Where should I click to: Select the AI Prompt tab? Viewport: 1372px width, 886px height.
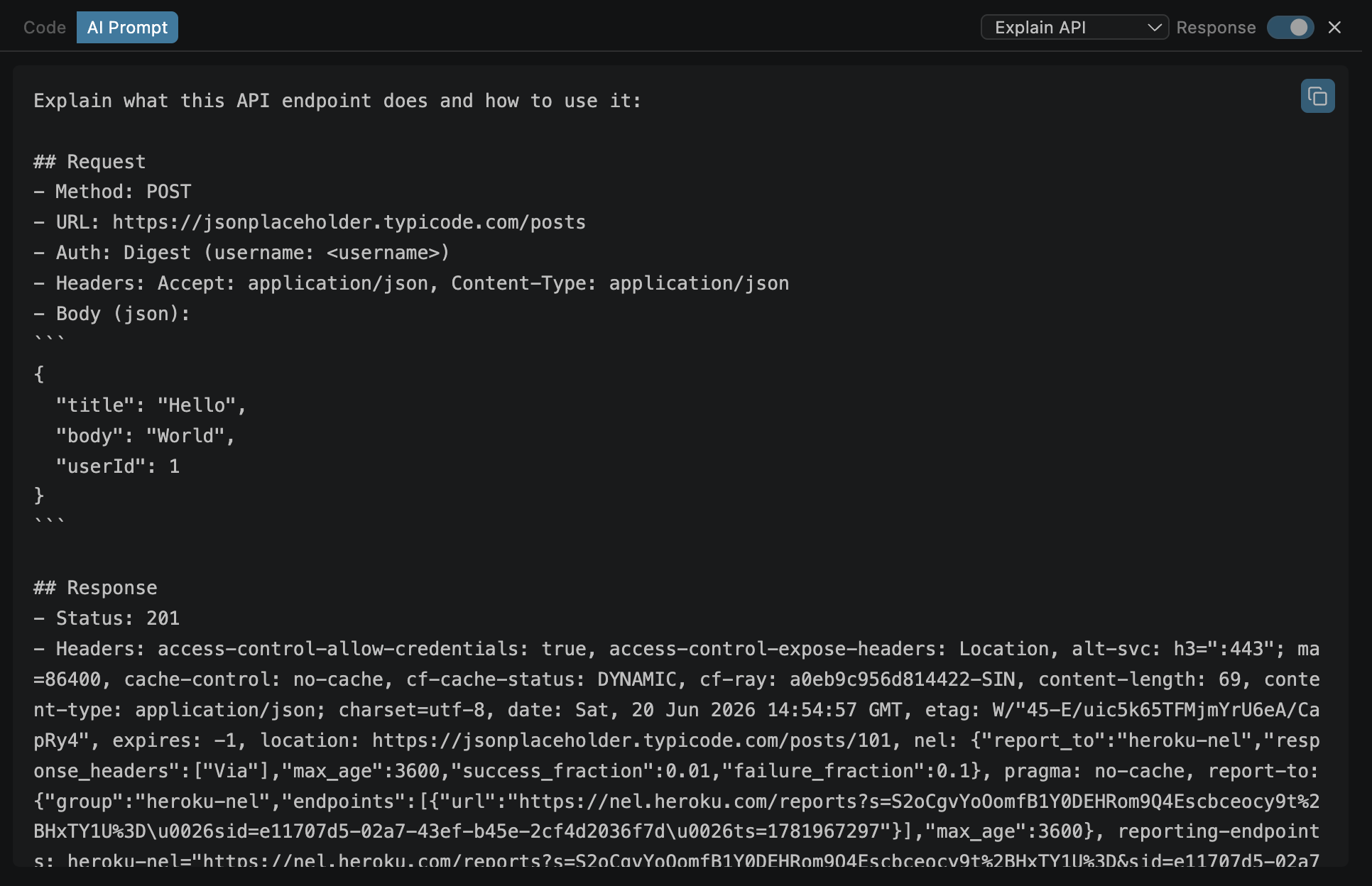coord(127,28)
